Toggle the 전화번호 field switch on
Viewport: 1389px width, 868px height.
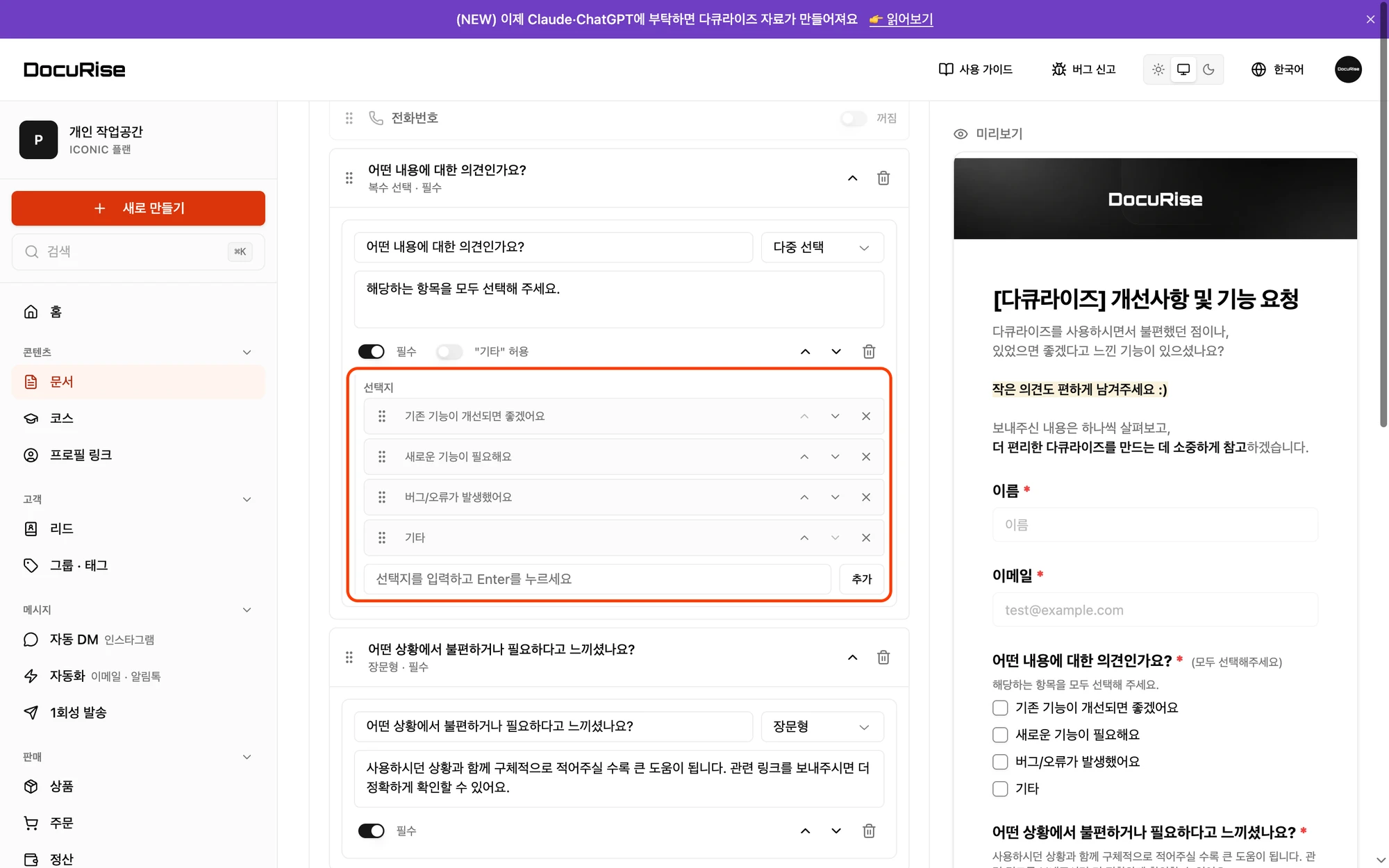(854, 118)
